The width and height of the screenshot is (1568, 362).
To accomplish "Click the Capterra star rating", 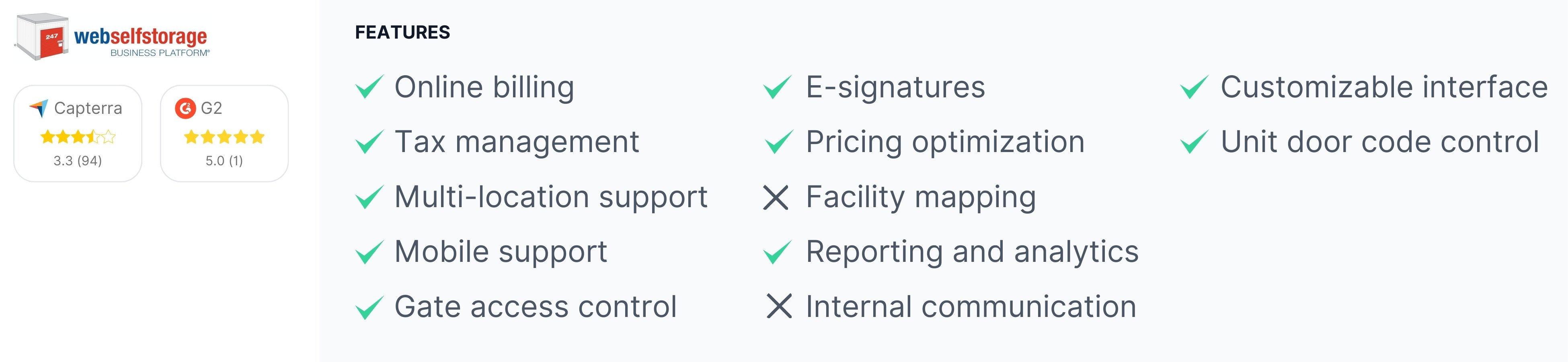I will click(x=78, y=136).
